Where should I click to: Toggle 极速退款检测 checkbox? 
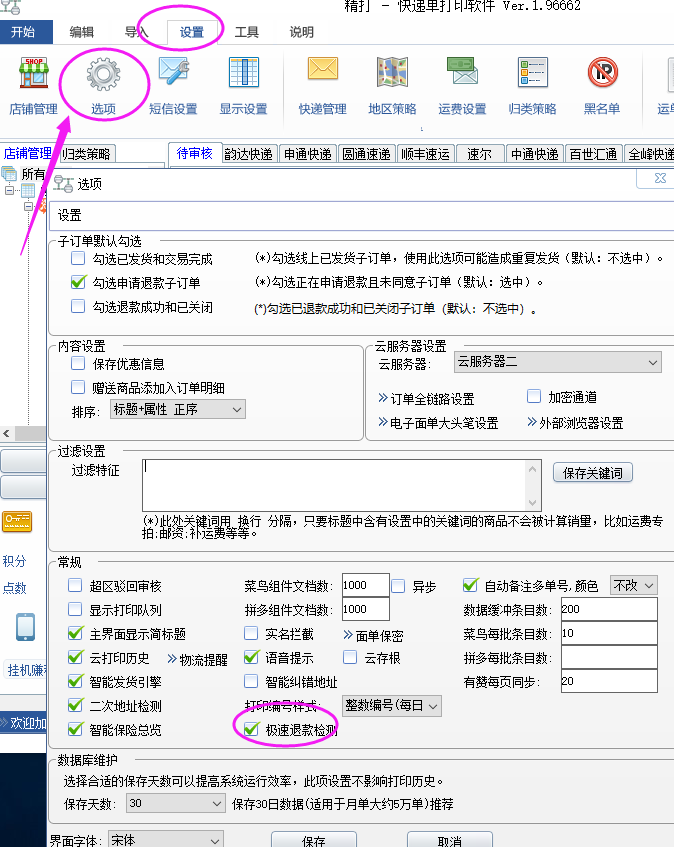tap(251, 729)
